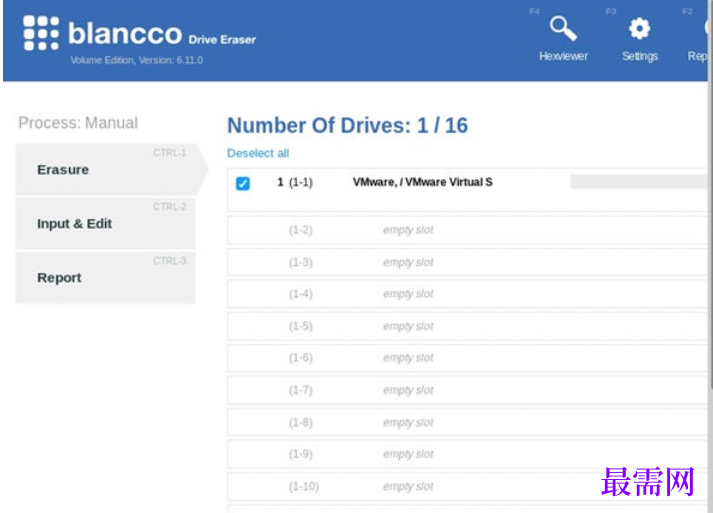Viewport: 713px width, 513px height.
Task: Select the empty slot row (1-4)
Action: [x=467, y=294]
